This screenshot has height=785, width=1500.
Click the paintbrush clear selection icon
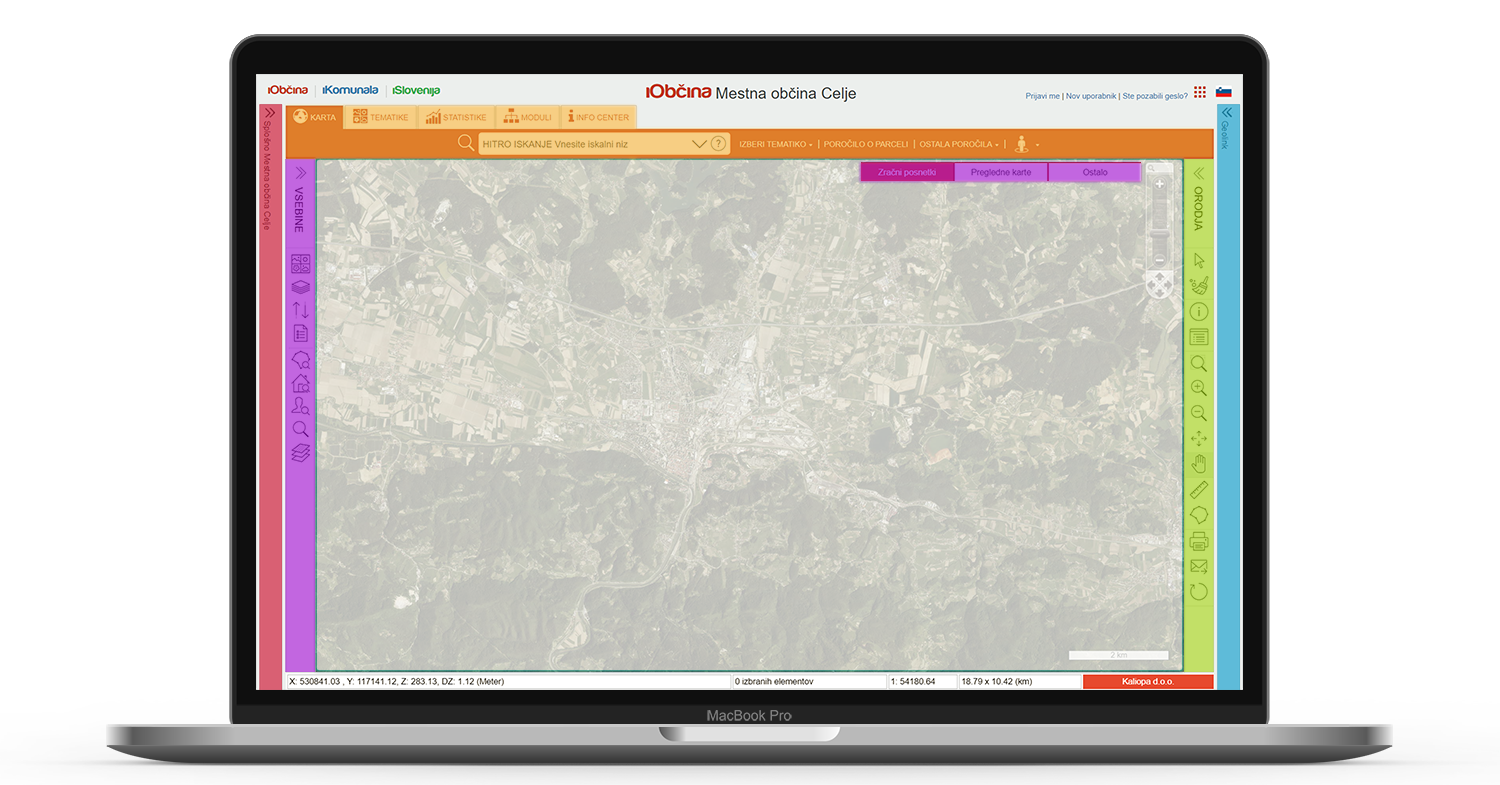[x=1198, y=286]
